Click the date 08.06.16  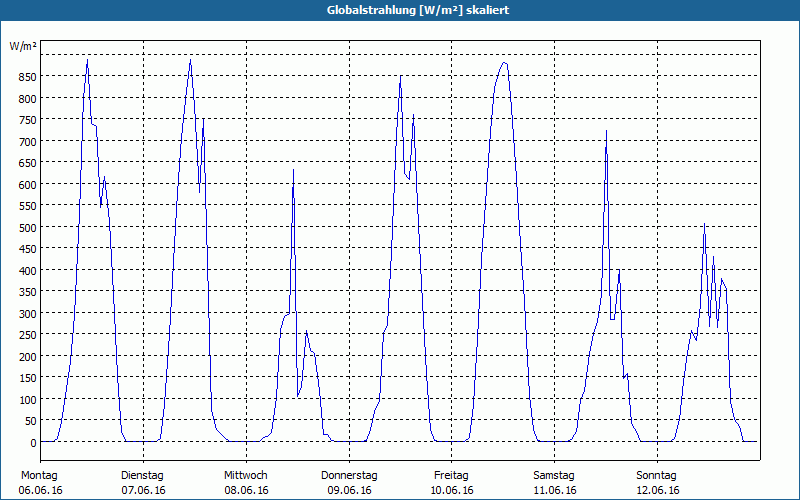tap(246, 490)
